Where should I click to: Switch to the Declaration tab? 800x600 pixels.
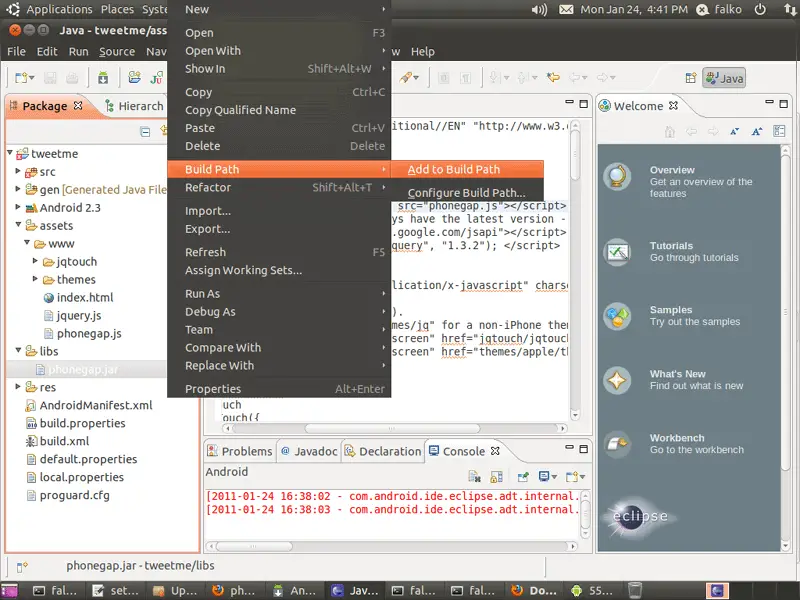[383, 452]
